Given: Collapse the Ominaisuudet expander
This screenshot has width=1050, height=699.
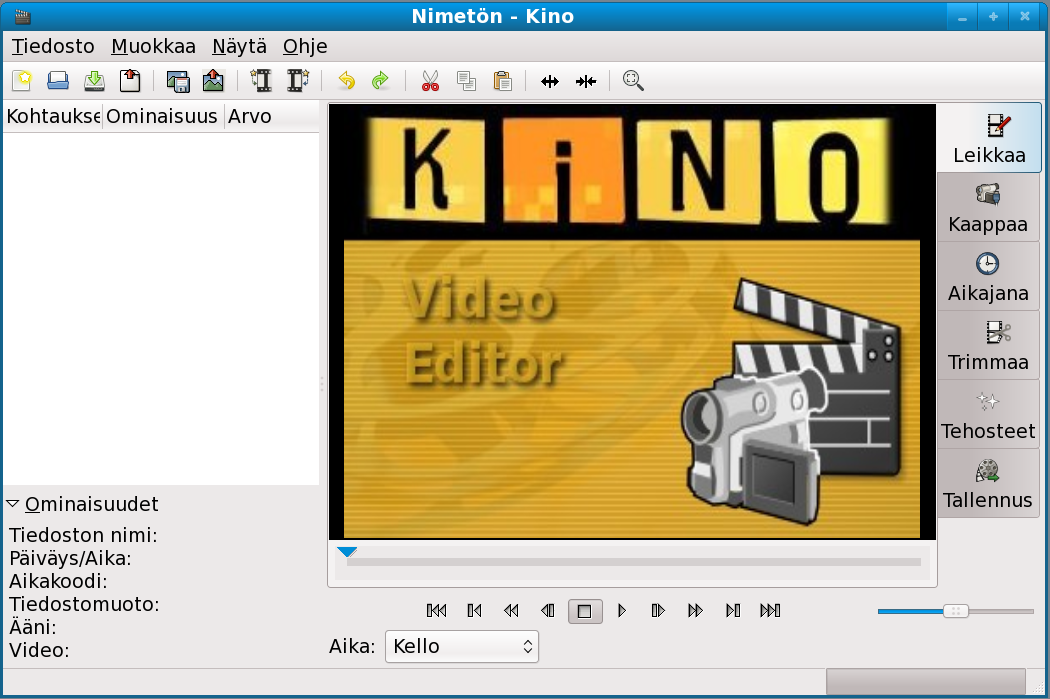Looking at the screenshot, I should tap(13, 504).
